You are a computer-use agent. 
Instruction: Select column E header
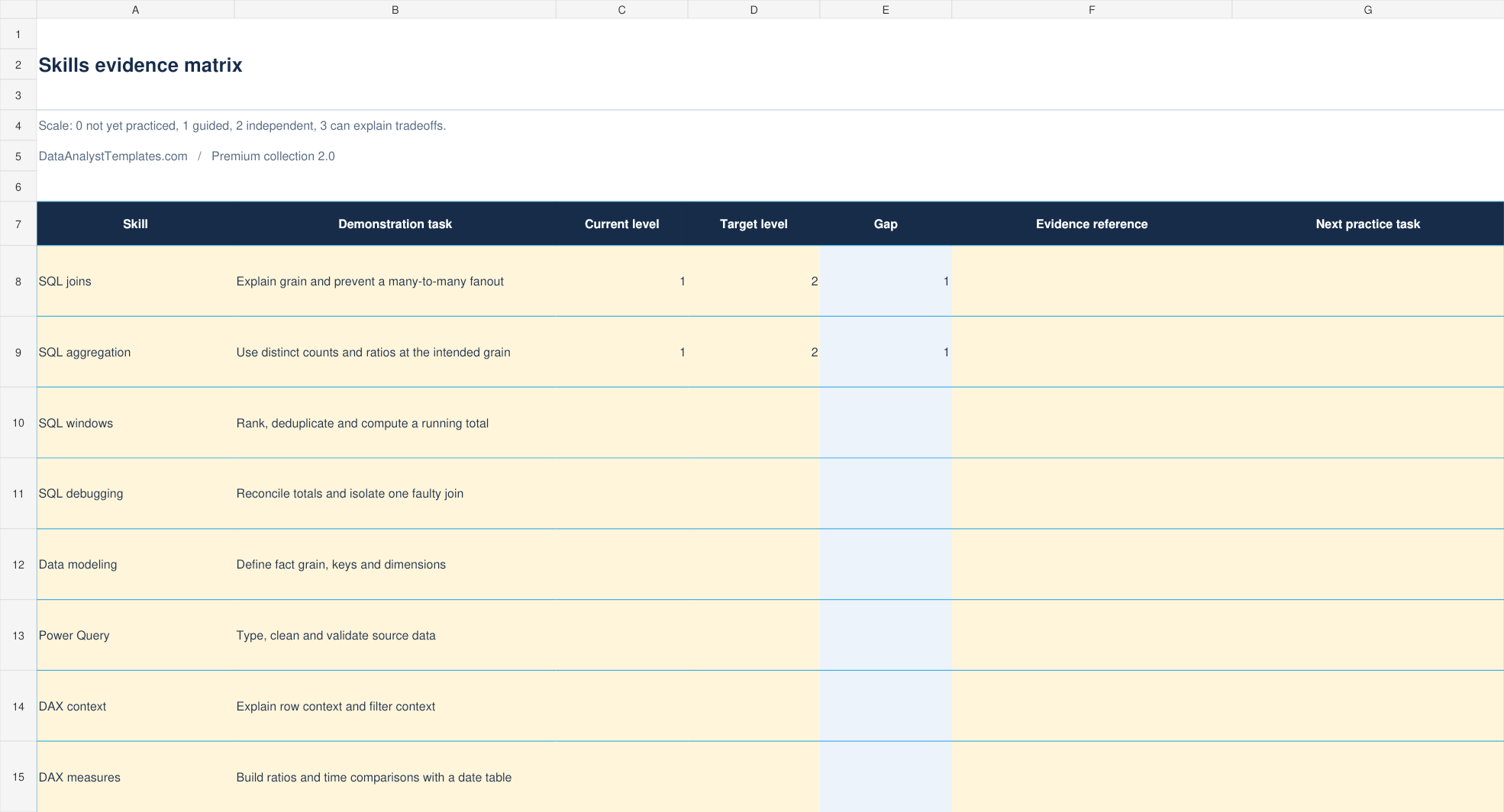(x=886, y=10)
